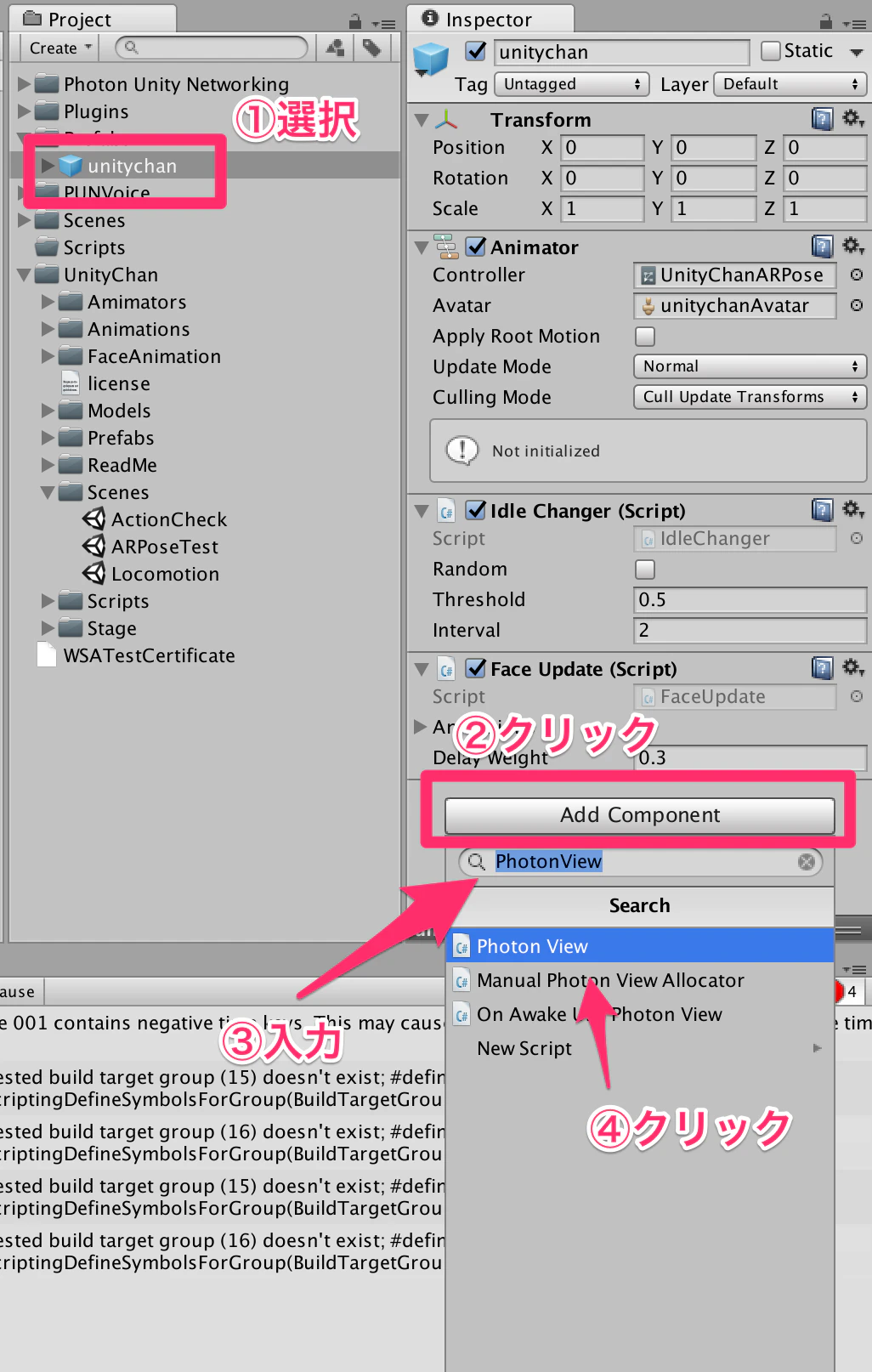This screenshot has height=1372, width=872.
Task: Click the component search field
Action: [641, 862]
